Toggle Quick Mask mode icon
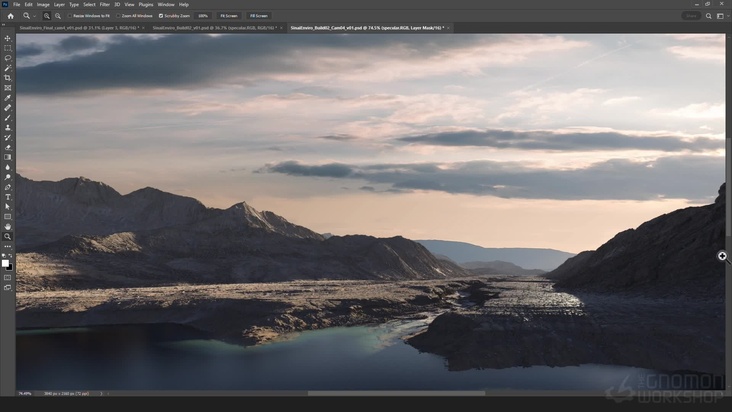 [7, 278]
